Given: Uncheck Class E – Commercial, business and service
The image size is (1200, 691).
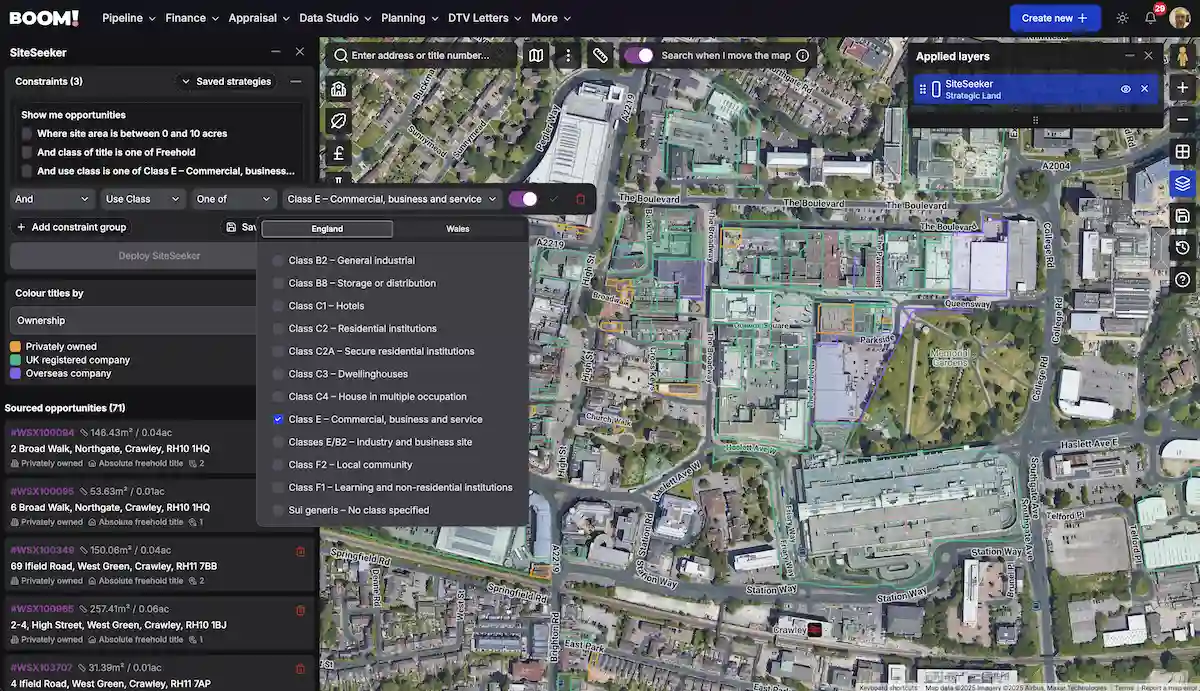Looking at the screenshot, I should (279, 420).
